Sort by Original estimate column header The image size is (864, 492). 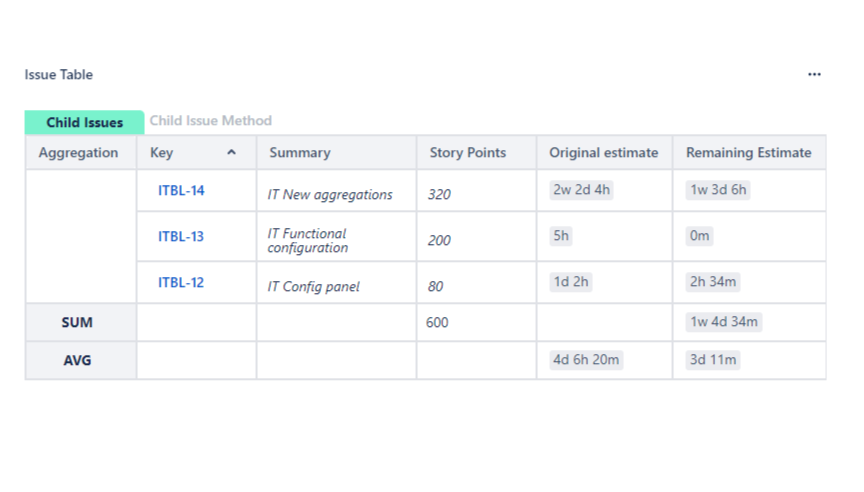click(603, 153)
